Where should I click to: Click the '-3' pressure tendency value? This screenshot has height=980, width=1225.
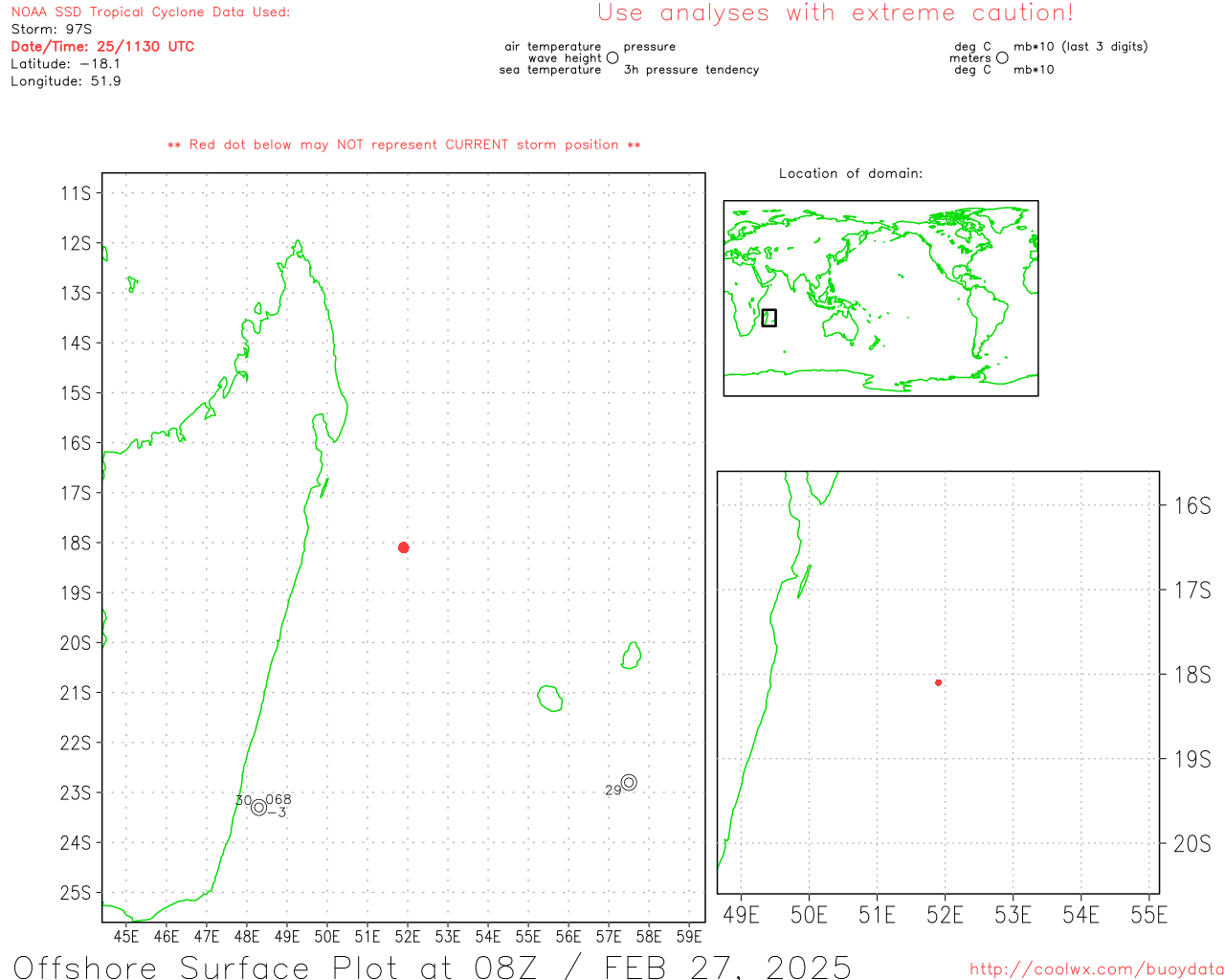[x=277, y=813]
